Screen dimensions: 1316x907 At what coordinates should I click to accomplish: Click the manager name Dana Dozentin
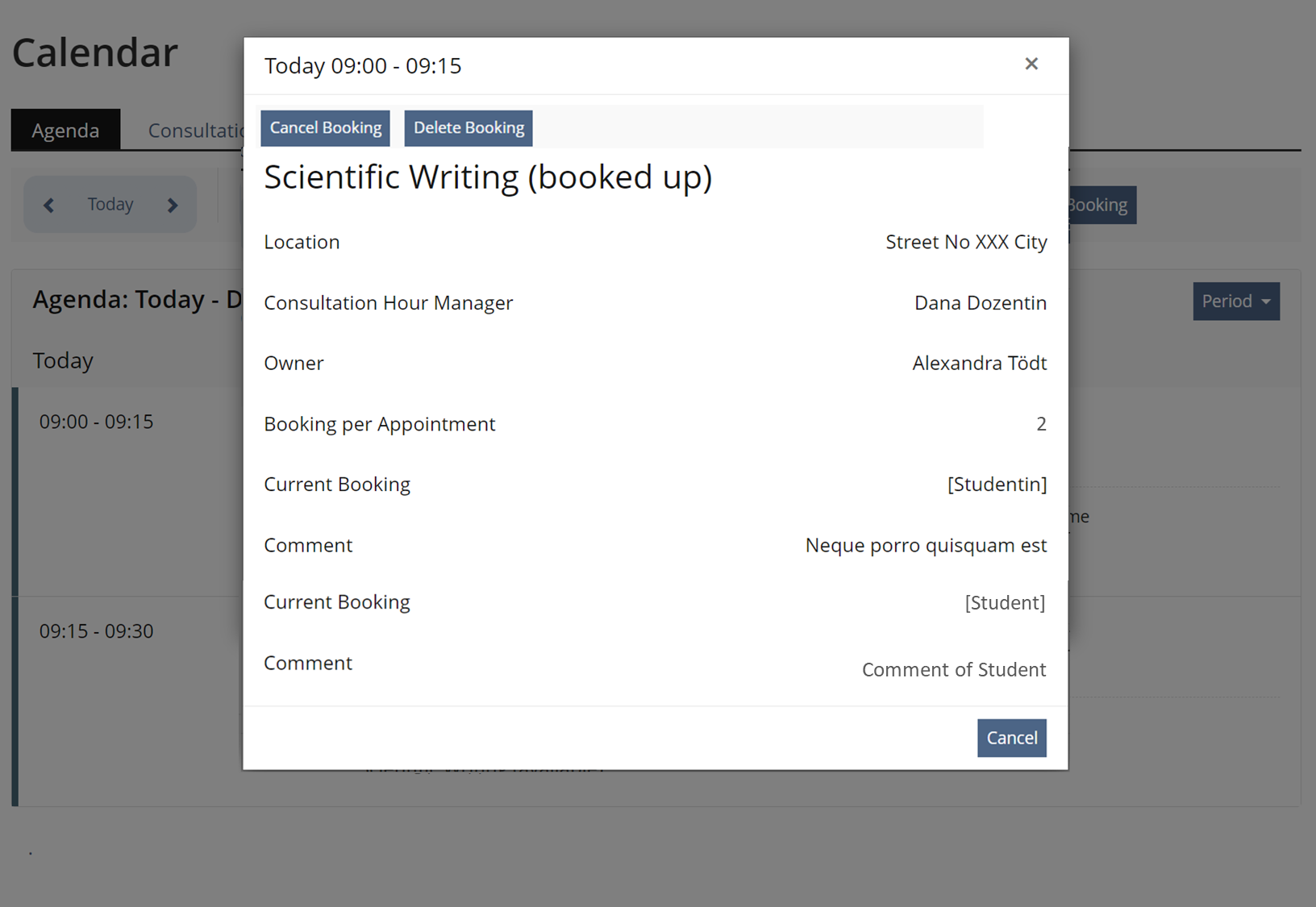[980, 303]
